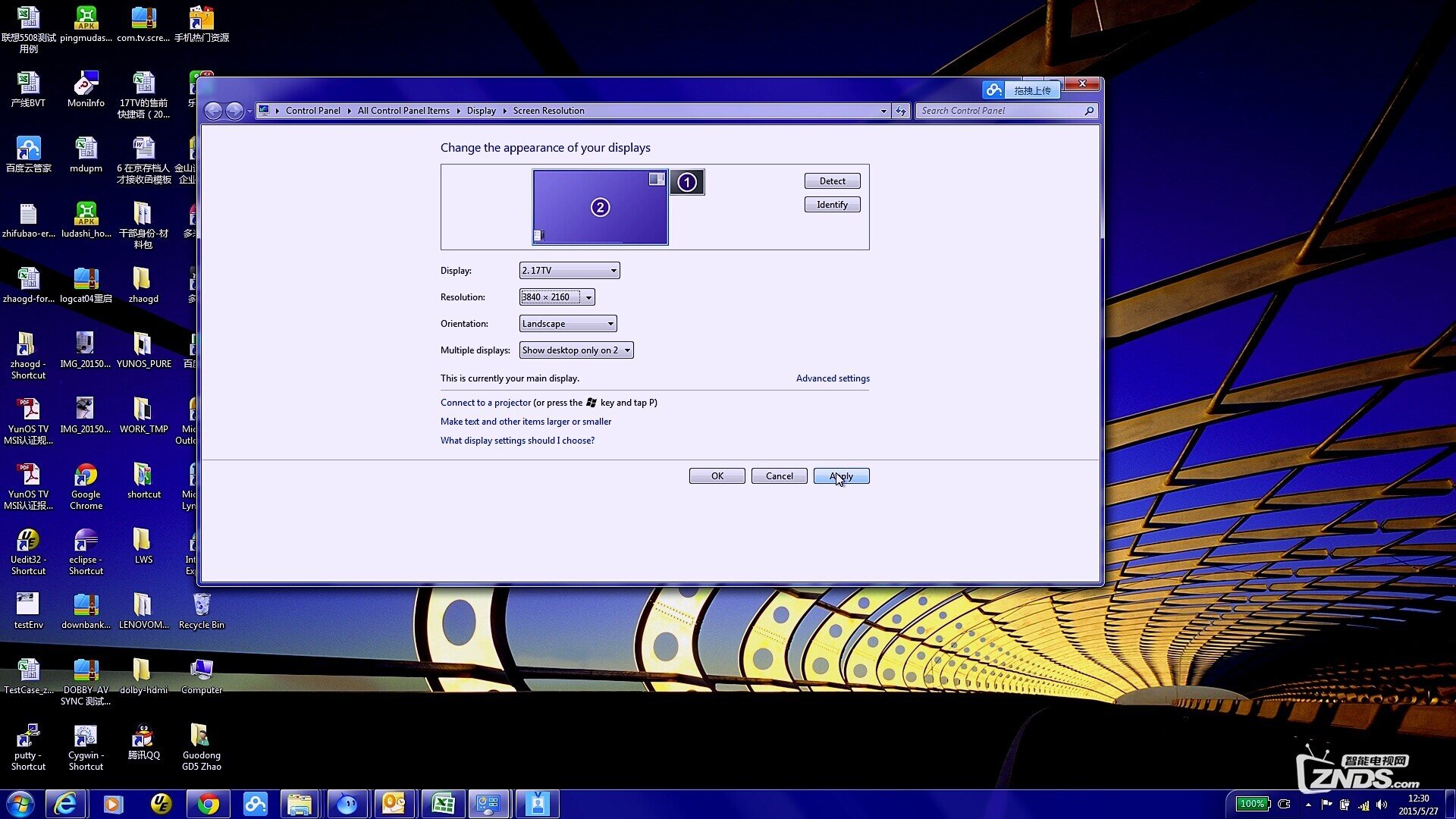The width and height of the screenshot is (1456, 819).
Task: Click the Search Control Panel input field
Action: click(x=999, y=111)
